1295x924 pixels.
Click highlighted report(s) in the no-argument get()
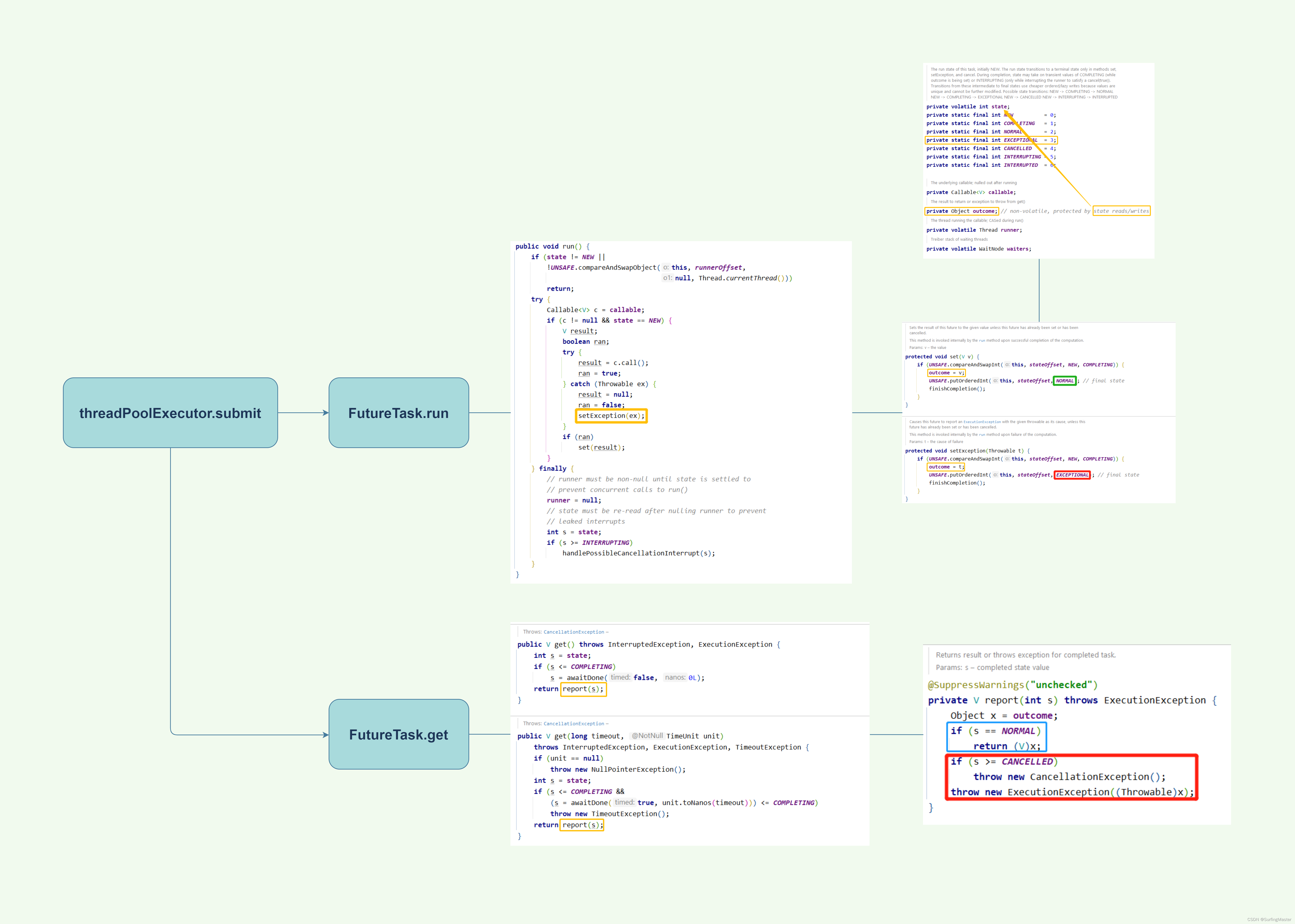coord(583,689)
